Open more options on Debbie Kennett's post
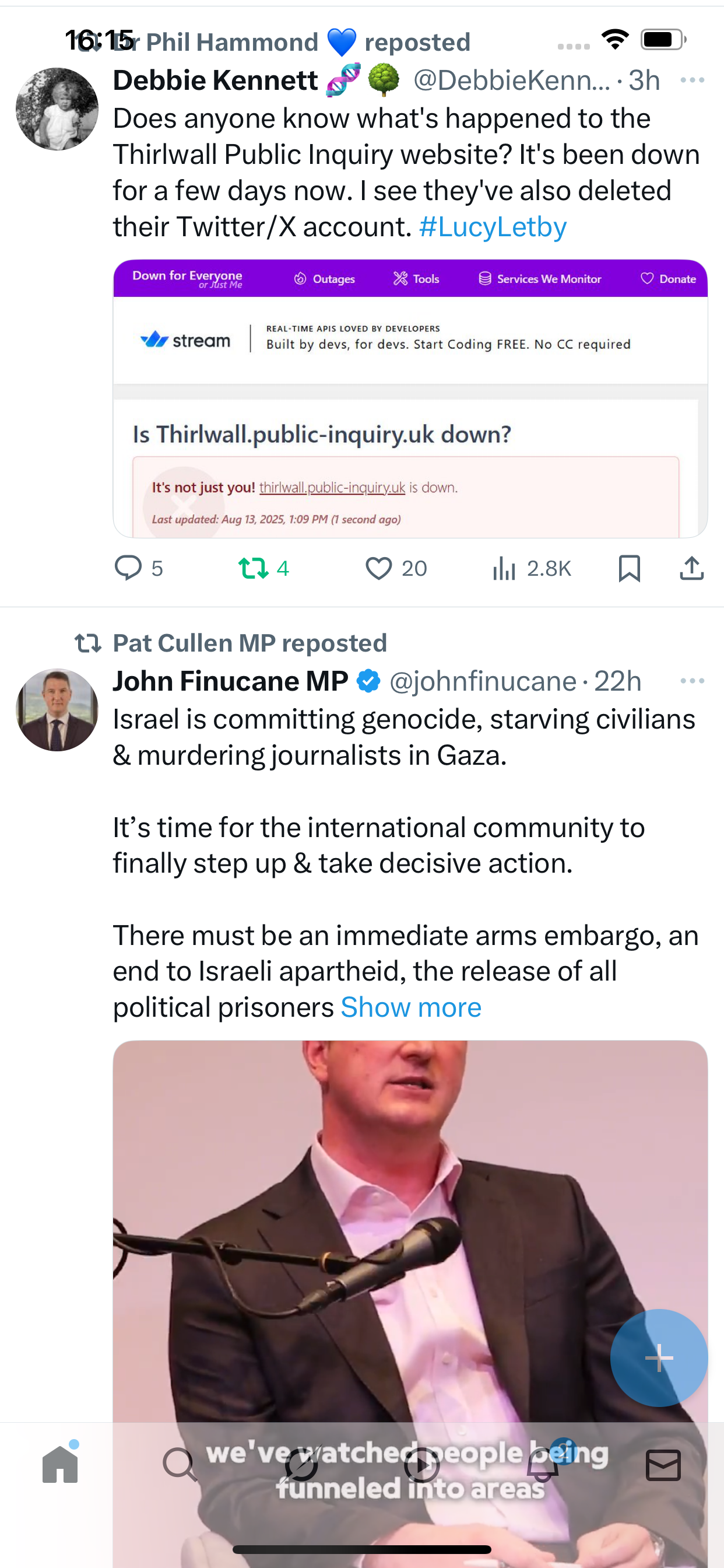This screenshot has width=724, height=1568. click(692, 80)
